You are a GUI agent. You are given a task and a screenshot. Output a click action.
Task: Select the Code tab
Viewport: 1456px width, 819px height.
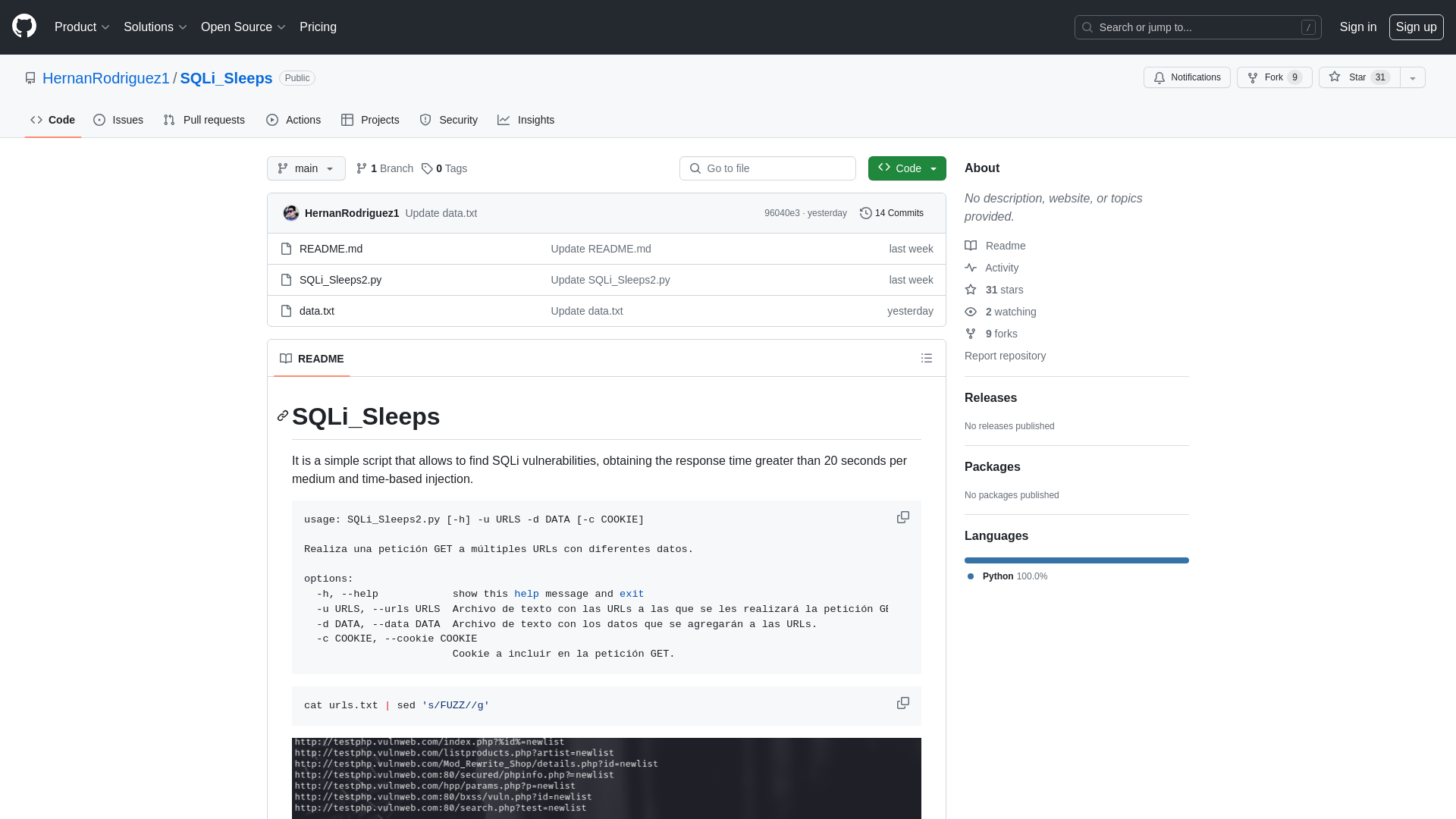click(52, 120)
